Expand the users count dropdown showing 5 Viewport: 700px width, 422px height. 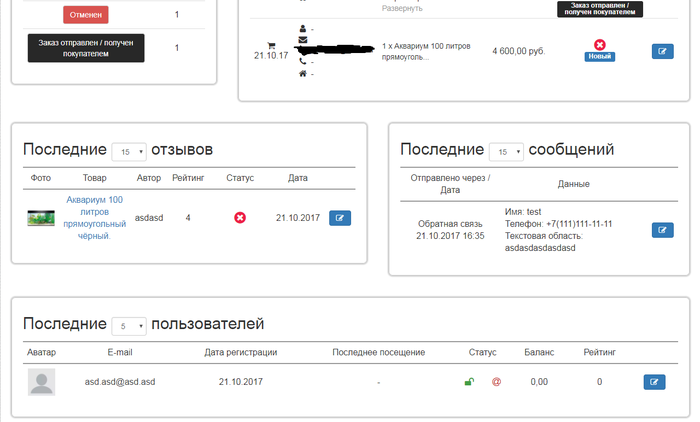pos(129,325)
